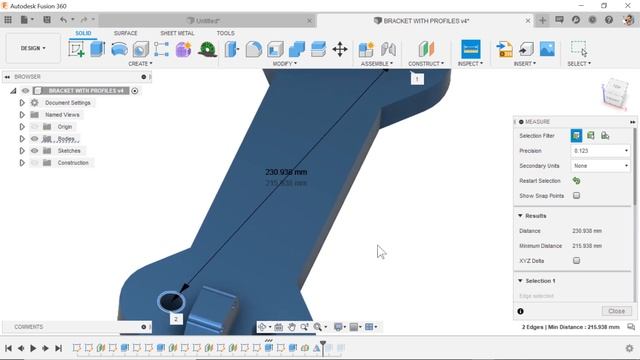Screen dimensions: 640x360
Task: Choose the second Selection Filter icon
Action: pyautogui.click(x=591, y=136)
